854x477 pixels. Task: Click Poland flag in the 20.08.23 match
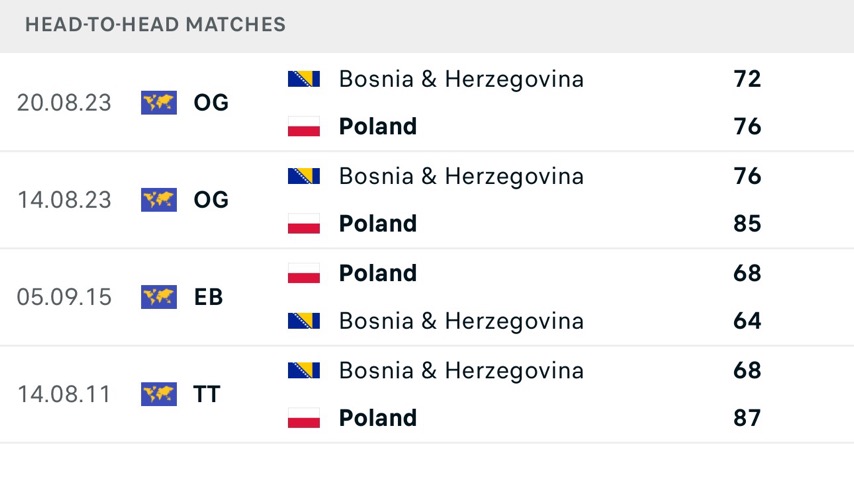point(304,126)
